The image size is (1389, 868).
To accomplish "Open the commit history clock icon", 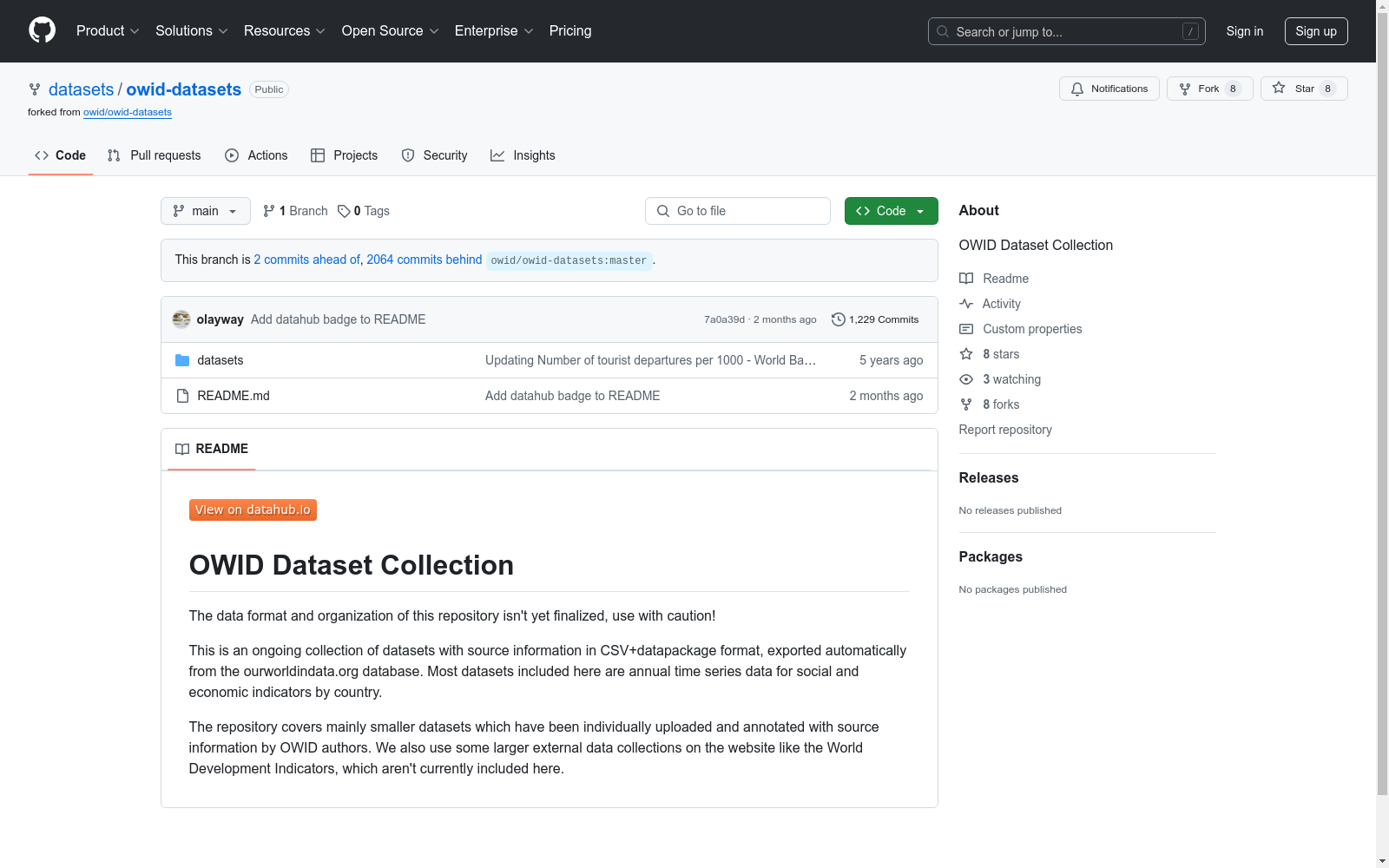I will point(838,319).
